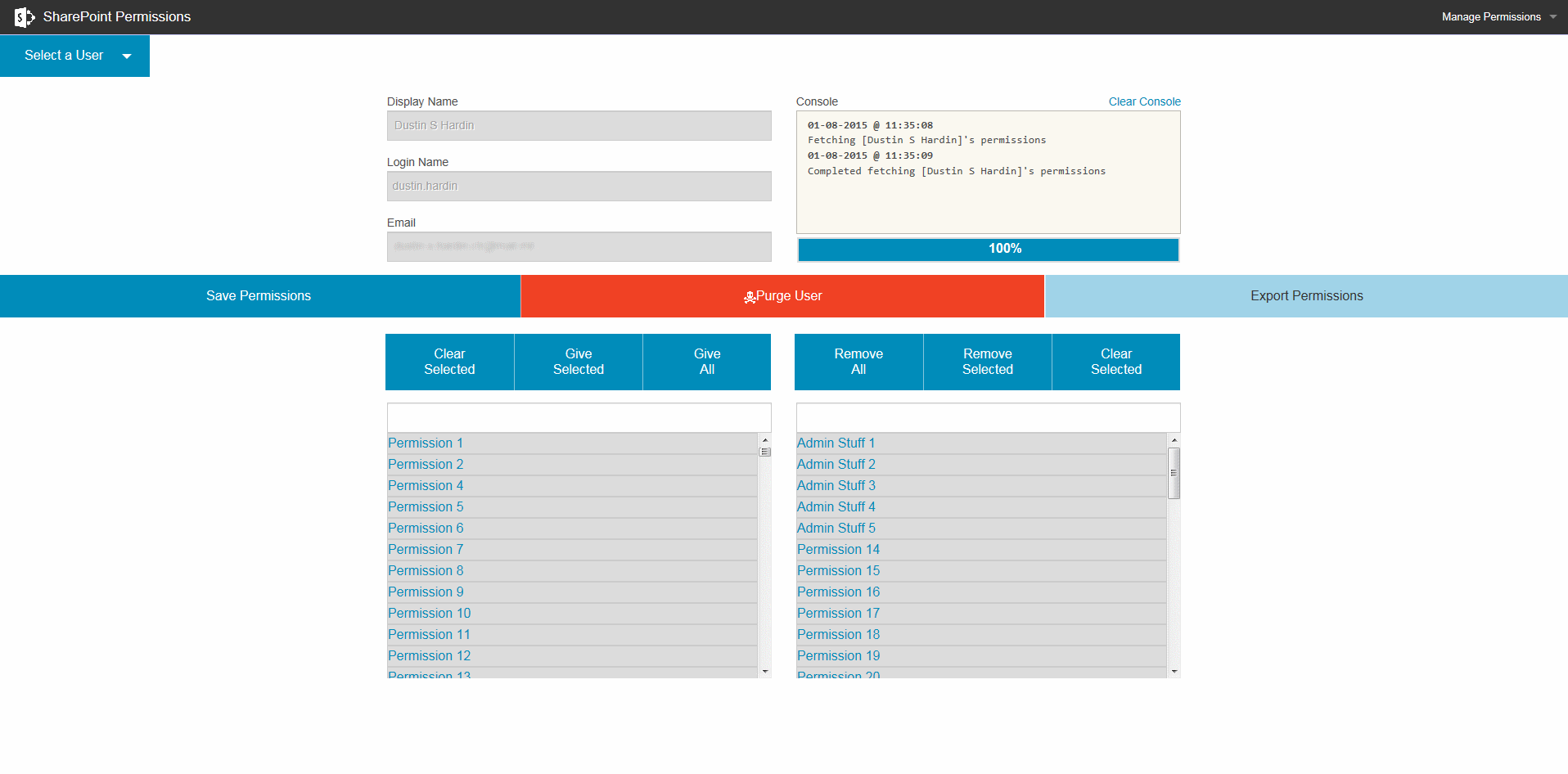
Task: Open the Select a User dropdown
Action: pyautogui.click(x=74, y=56)
